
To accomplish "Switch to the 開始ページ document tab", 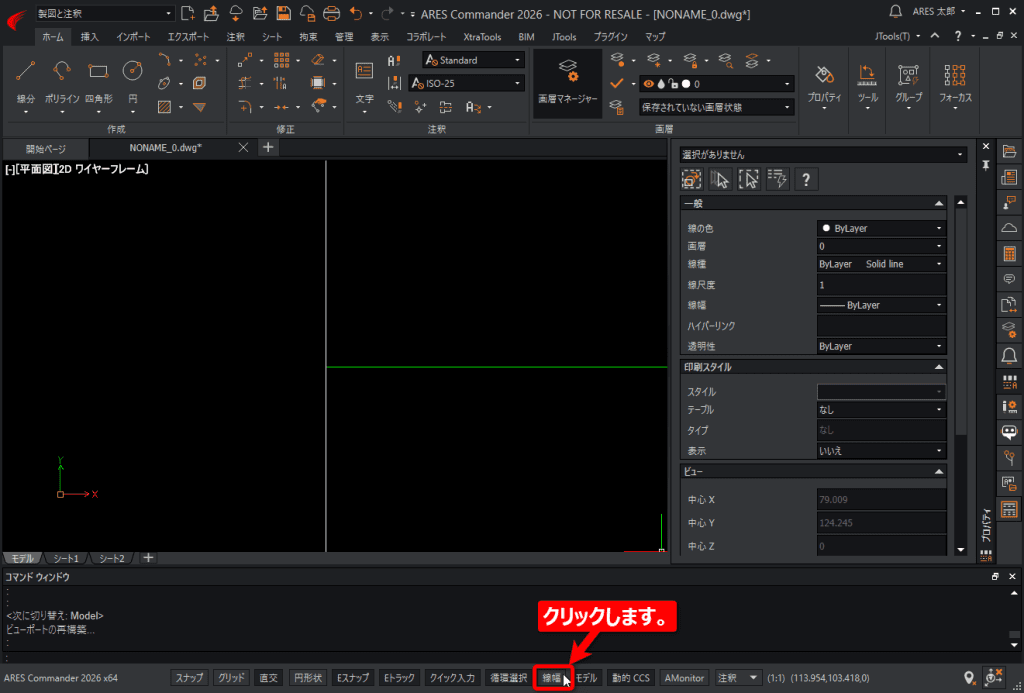I will pyautogui.click(x=46, y=148).
